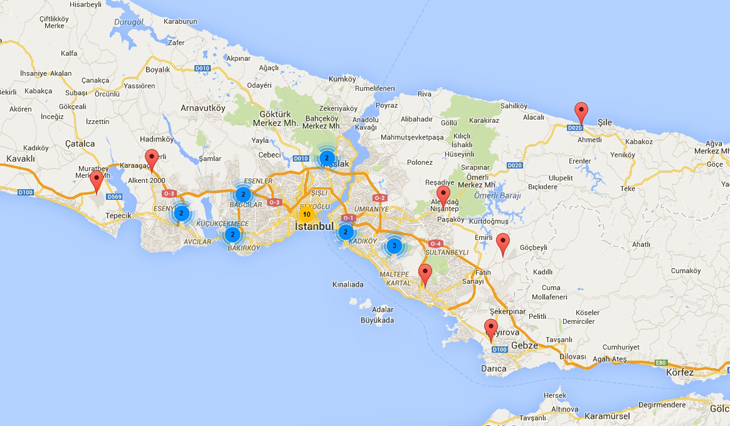Open the red pin at Çayırova
This screenshot has height=426, width=730.
pos(490,331)
